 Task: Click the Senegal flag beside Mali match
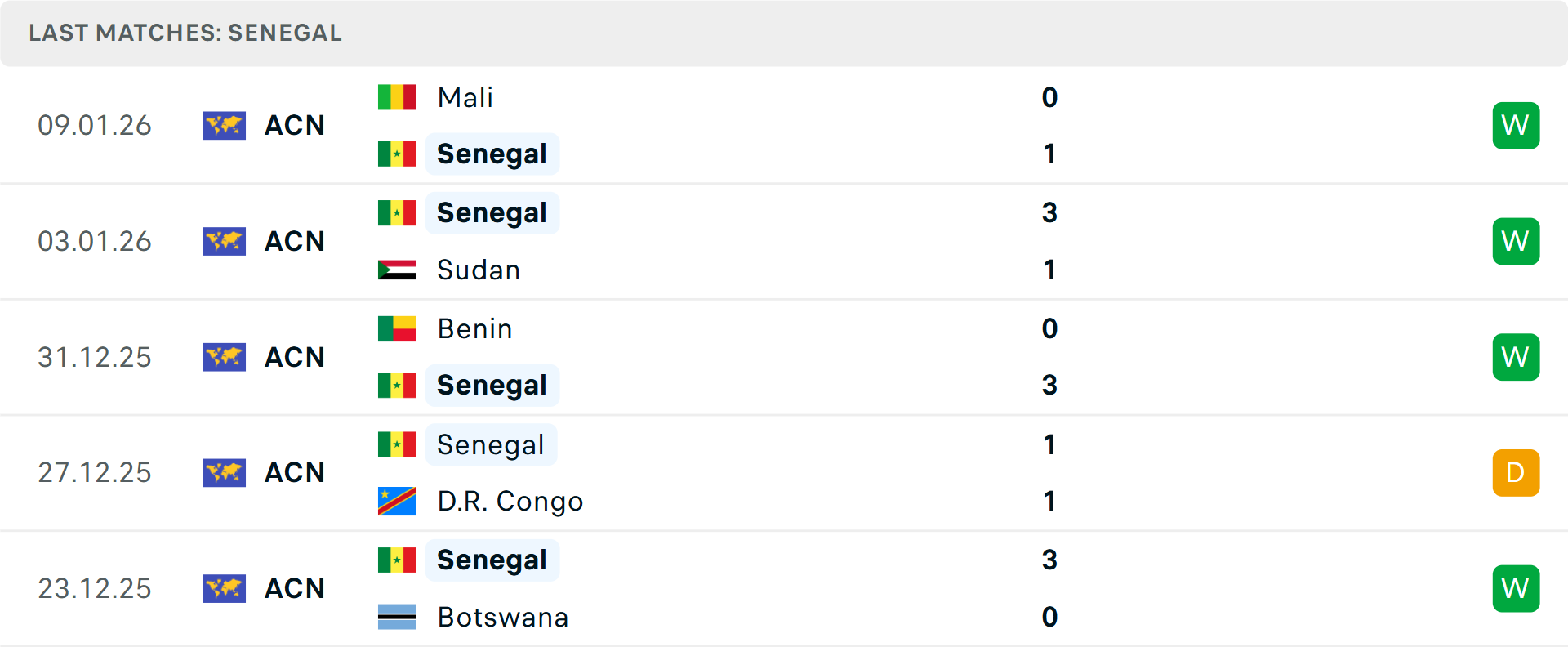point(397,154)
